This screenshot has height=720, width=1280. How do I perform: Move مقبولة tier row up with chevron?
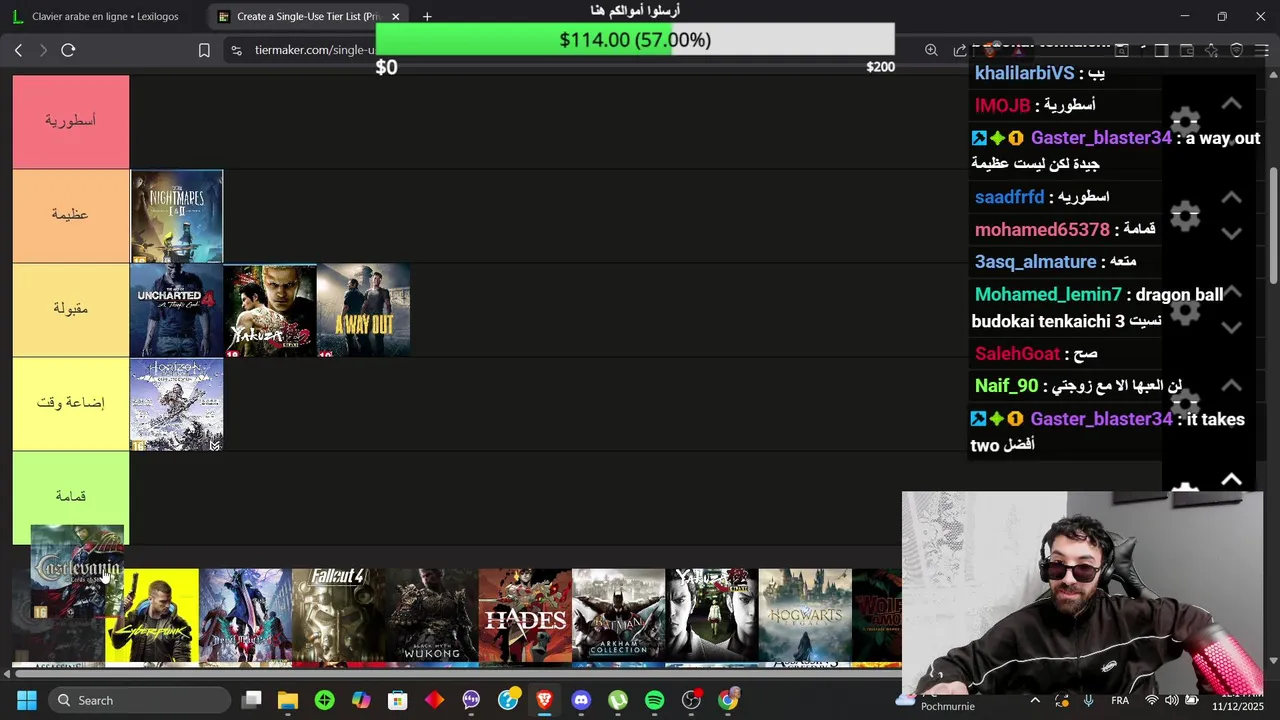coord(1232,292)
